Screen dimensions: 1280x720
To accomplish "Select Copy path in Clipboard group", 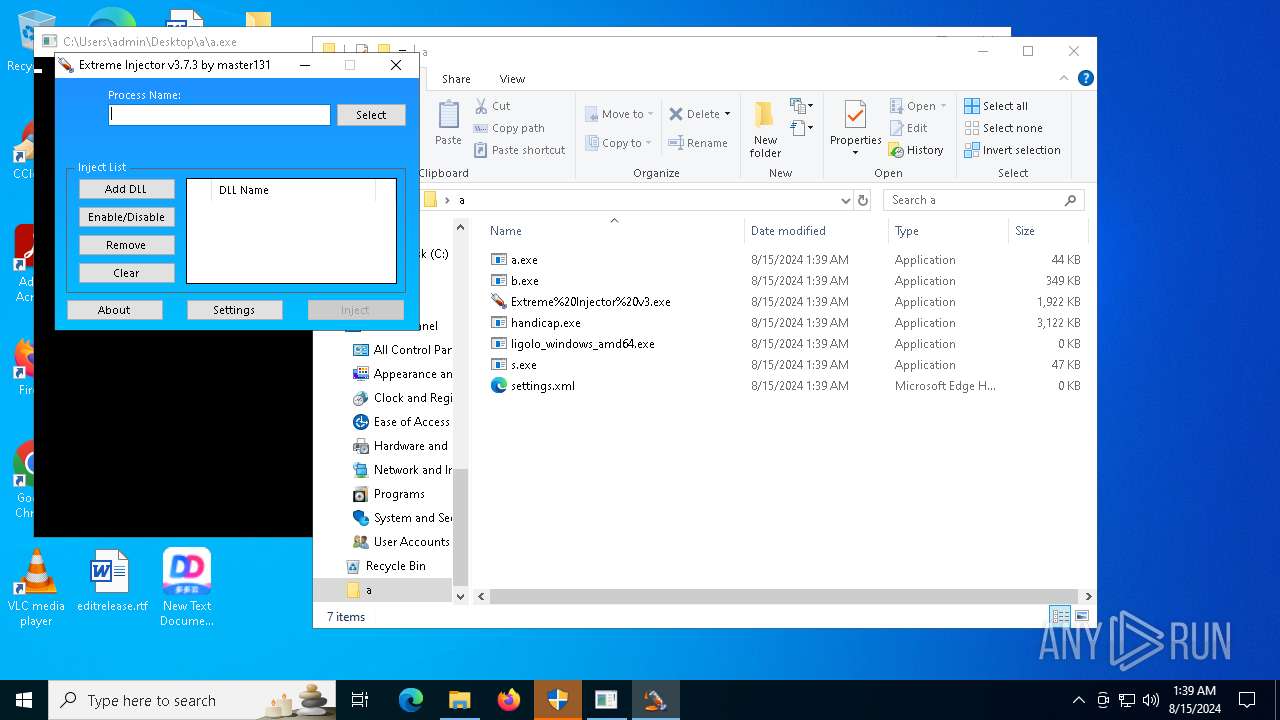I will click(508, 128).
